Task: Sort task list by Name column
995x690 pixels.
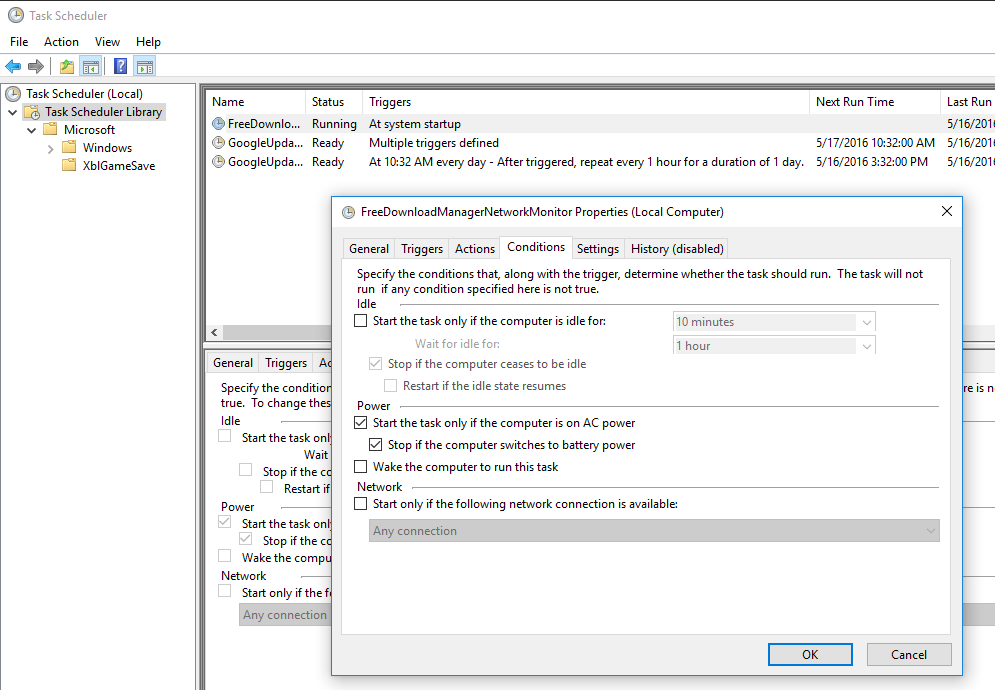Action: (x=256, y=102)
